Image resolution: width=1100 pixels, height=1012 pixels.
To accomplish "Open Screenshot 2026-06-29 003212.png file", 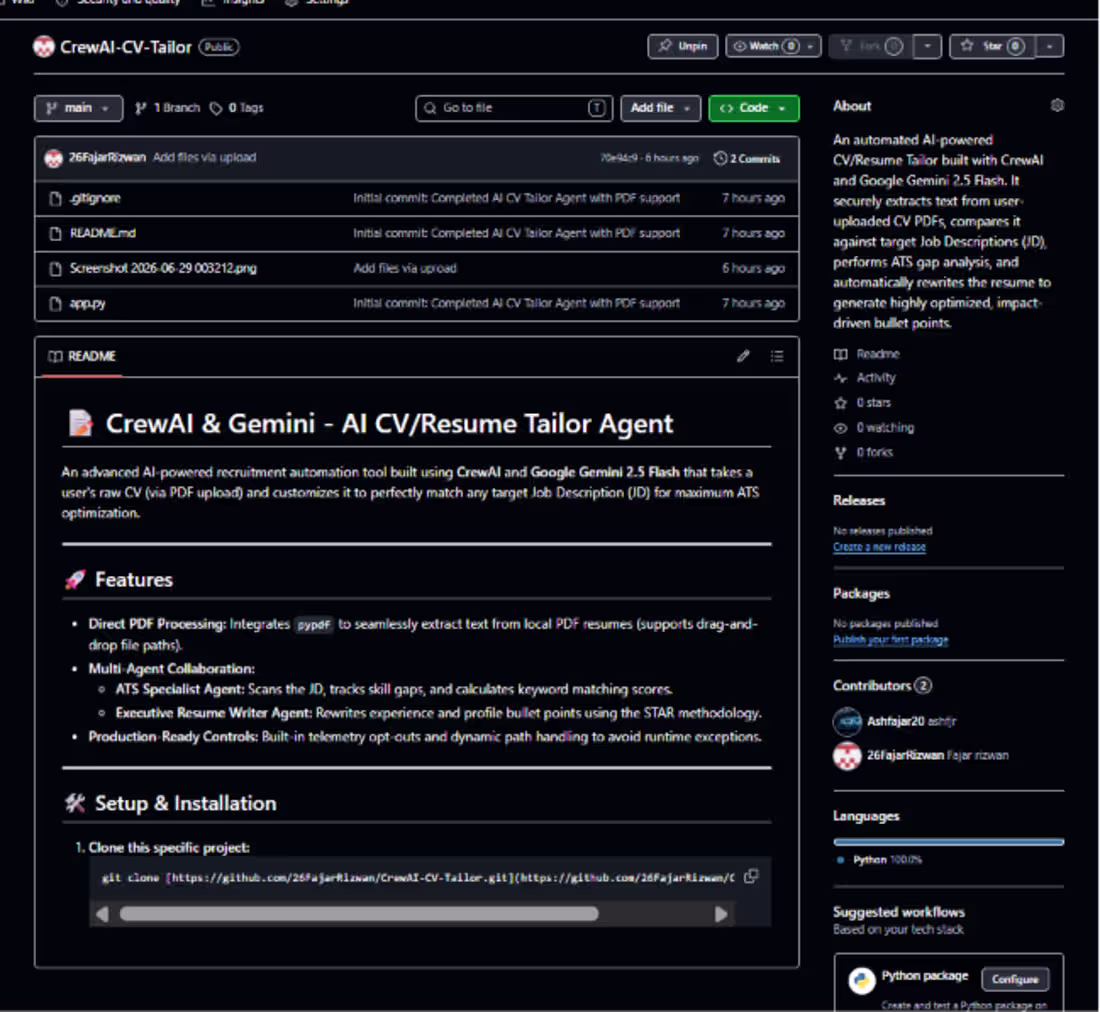I will [x=163, y=268].
